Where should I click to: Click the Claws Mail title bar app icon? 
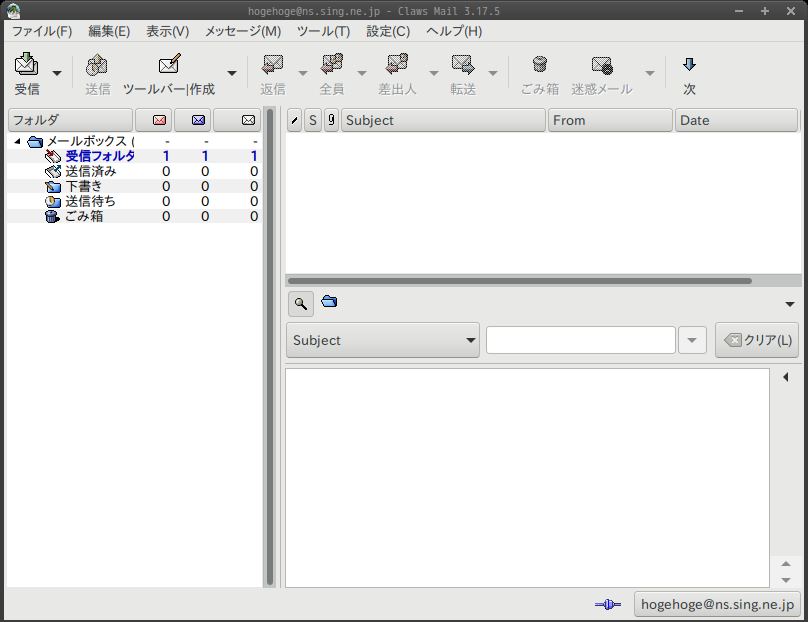[x=13, y=10]
